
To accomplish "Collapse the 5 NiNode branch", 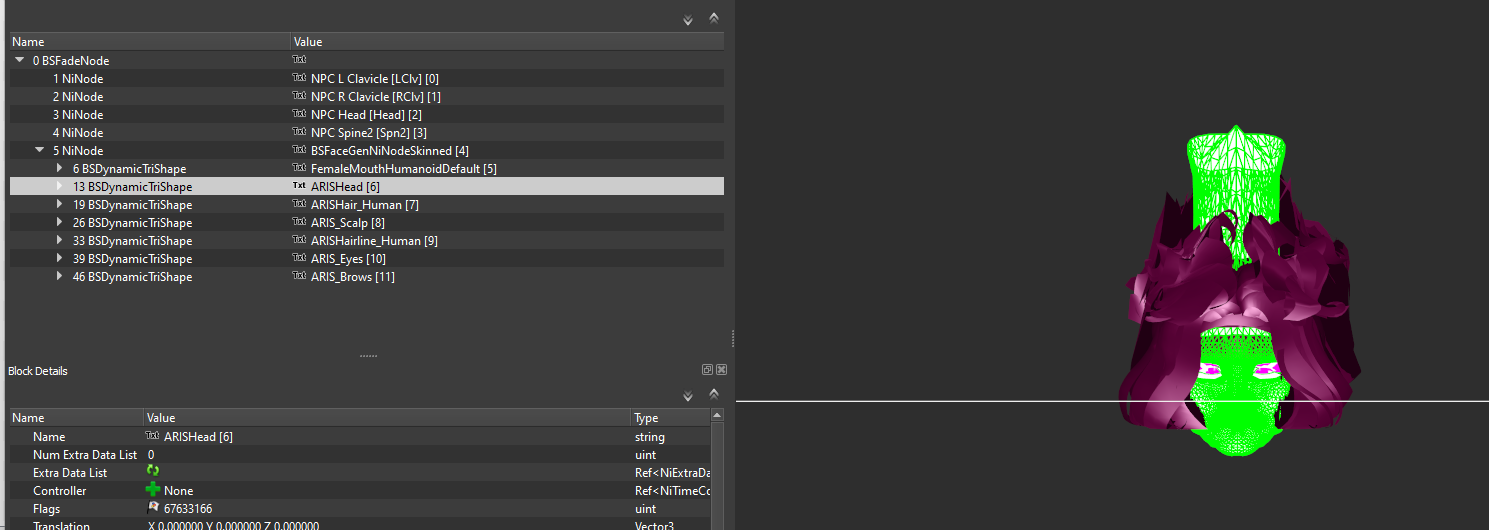I will [x=40, y=150].
